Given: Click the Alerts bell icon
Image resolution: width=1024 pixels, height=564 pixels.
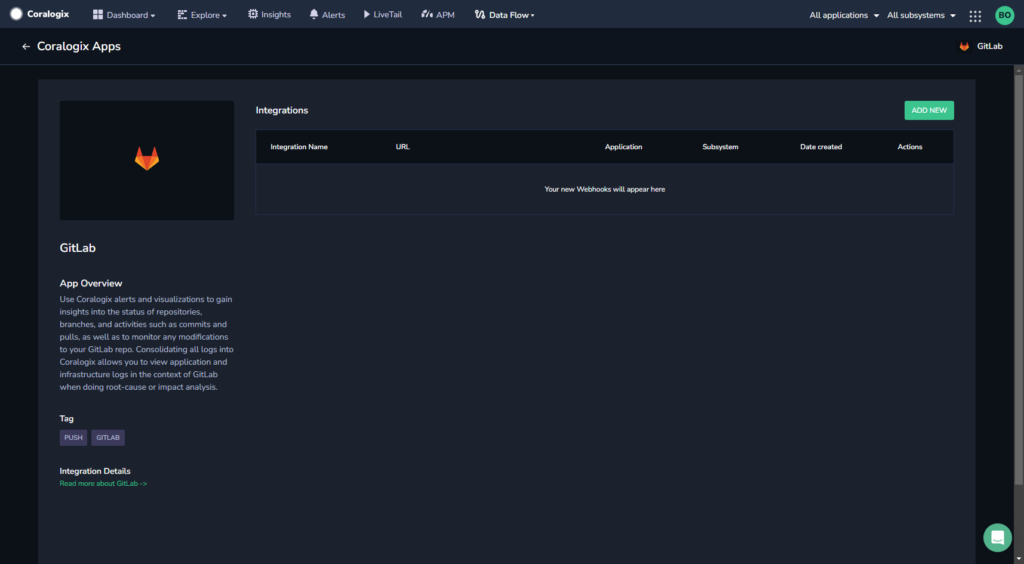Looking at the screenshot, I should [x=314, y=14].
